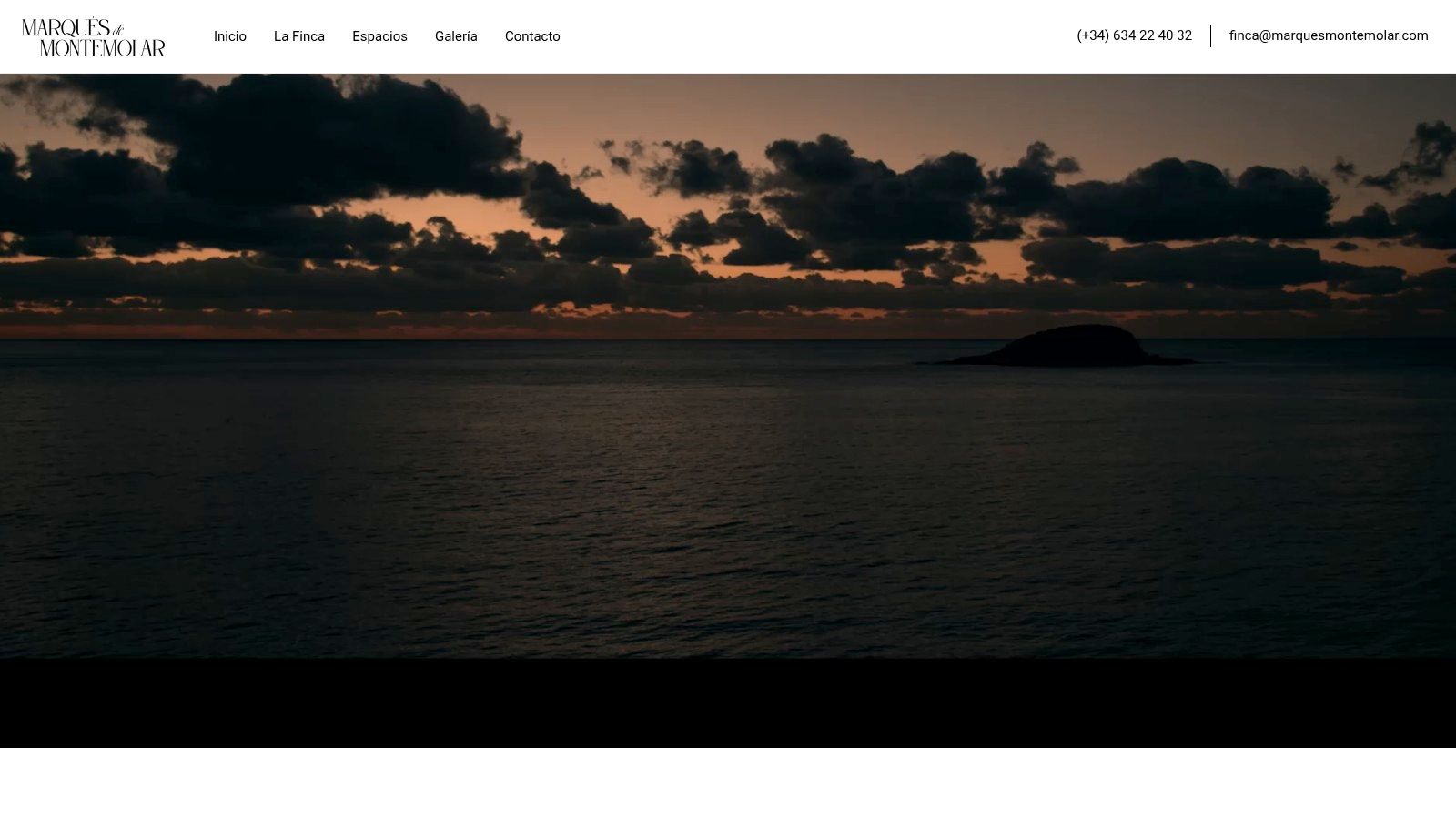Click the dark sea water in the video

(637, 500)
